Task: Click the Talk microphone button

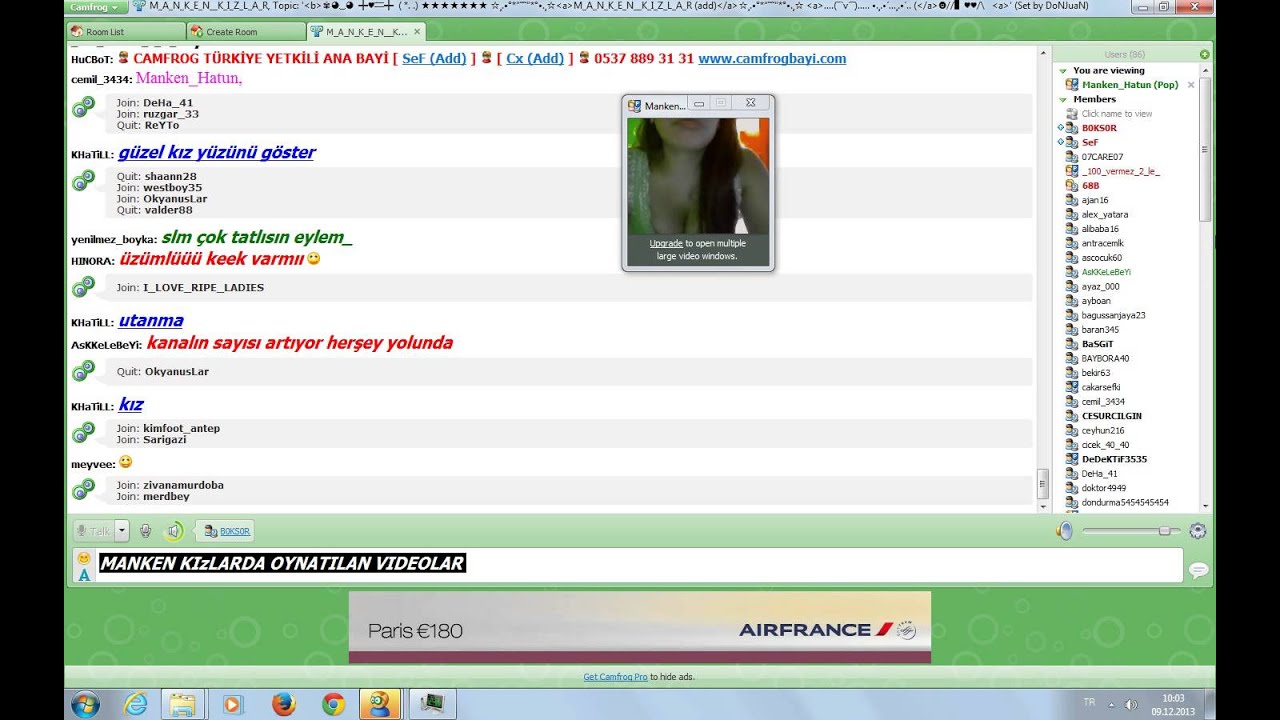Action: coord(93,531)
